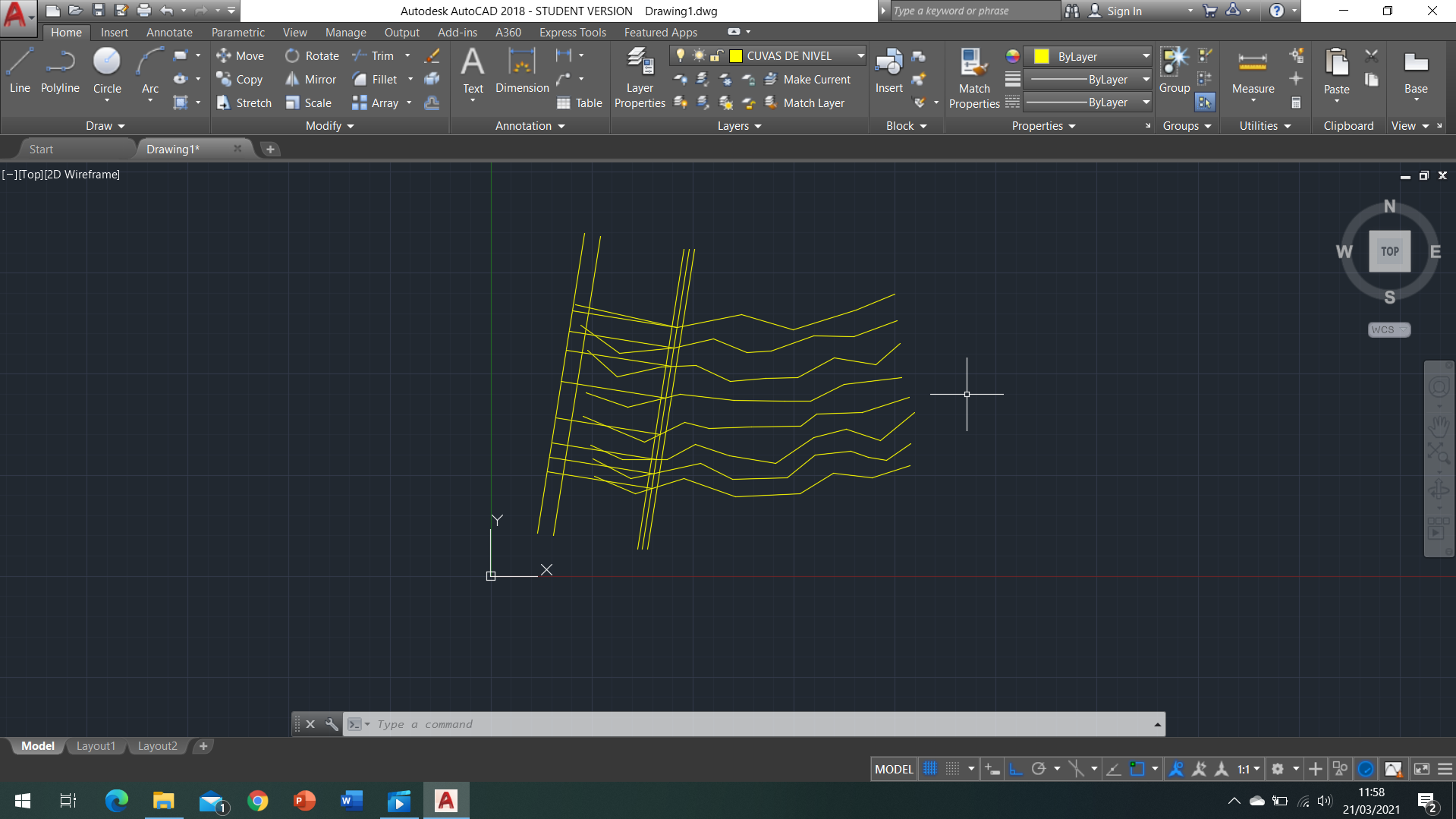The image size is (1456, 819).
Task: Click the Make Current layer button
Action: click(x=807, y=80)
